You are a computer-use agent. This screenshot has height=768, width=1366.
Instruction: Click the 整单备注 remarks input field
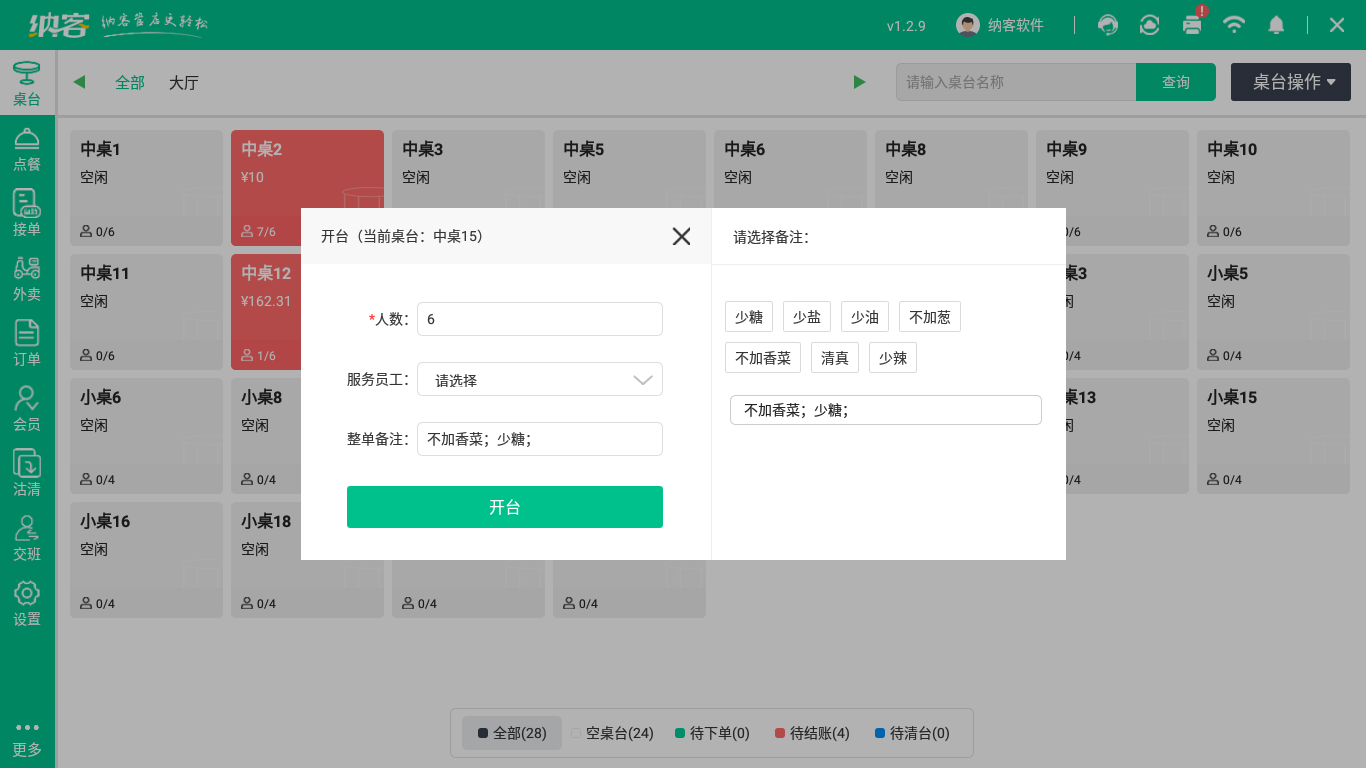click(539, 439)
